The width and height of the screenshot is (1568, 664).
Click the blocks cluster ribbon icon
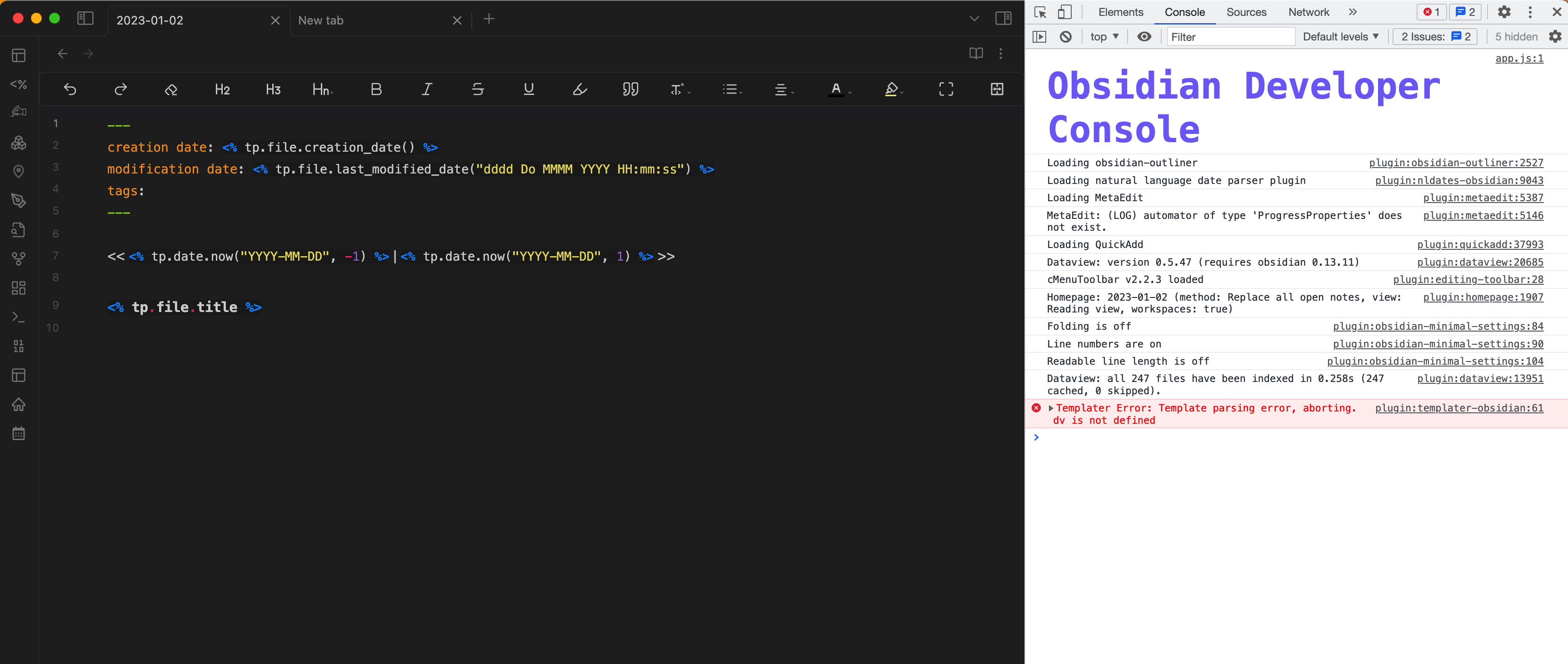[19, 142]
